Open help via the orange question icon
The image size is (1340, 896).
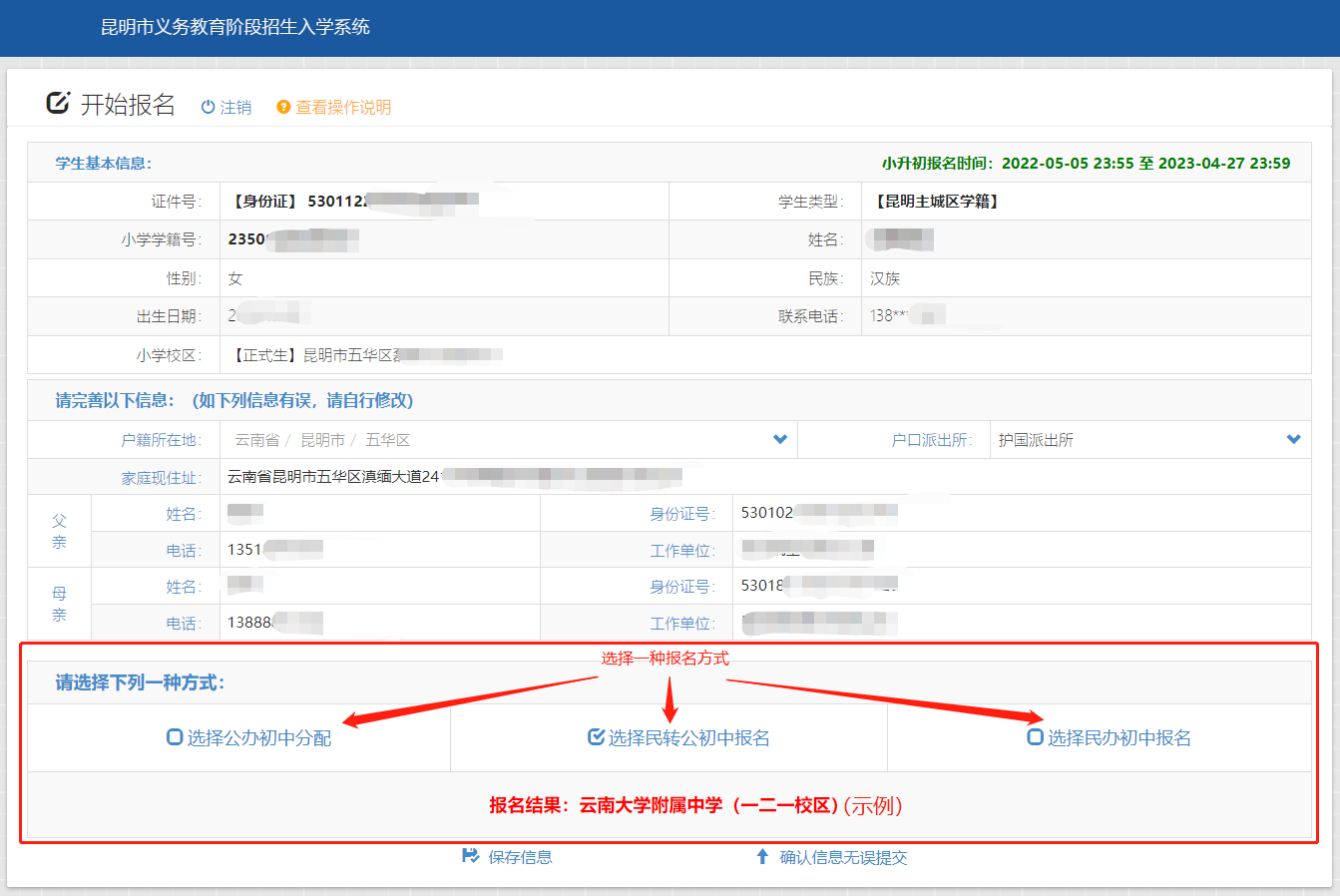283,107
